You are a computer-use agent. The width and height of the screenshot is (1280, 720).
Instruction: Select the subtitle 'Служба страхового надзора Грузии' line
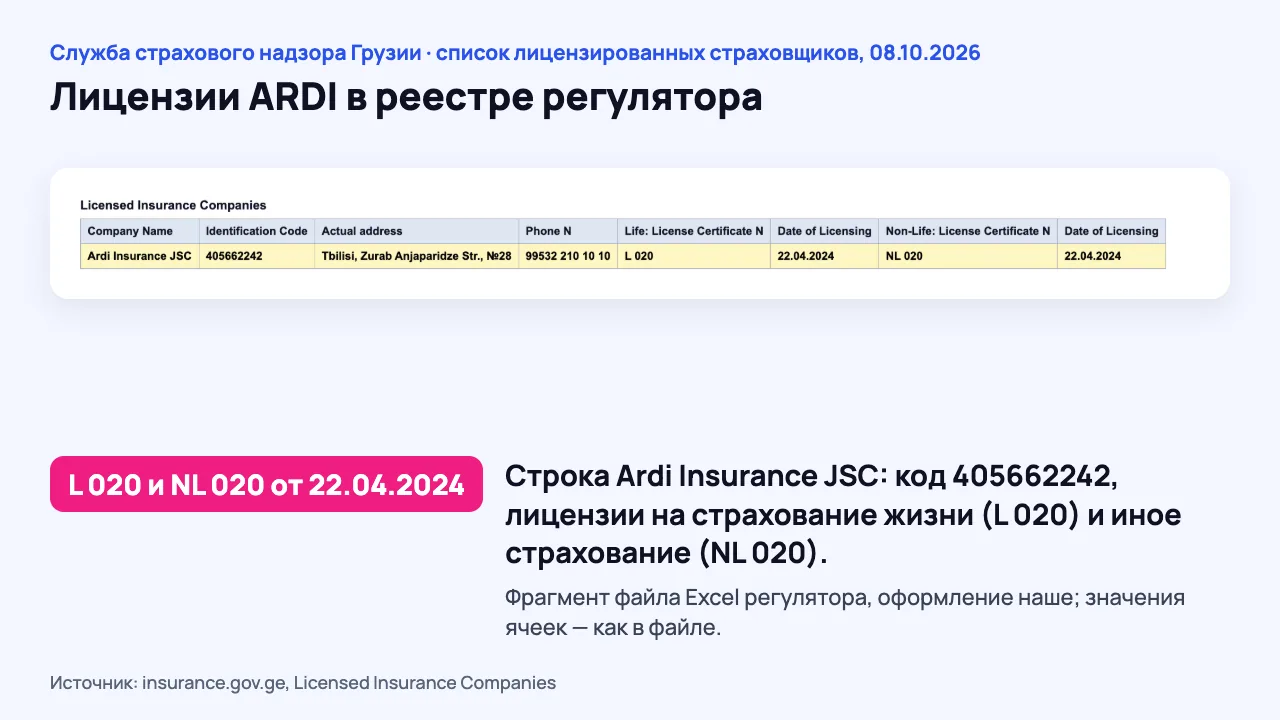click(515, 53)
